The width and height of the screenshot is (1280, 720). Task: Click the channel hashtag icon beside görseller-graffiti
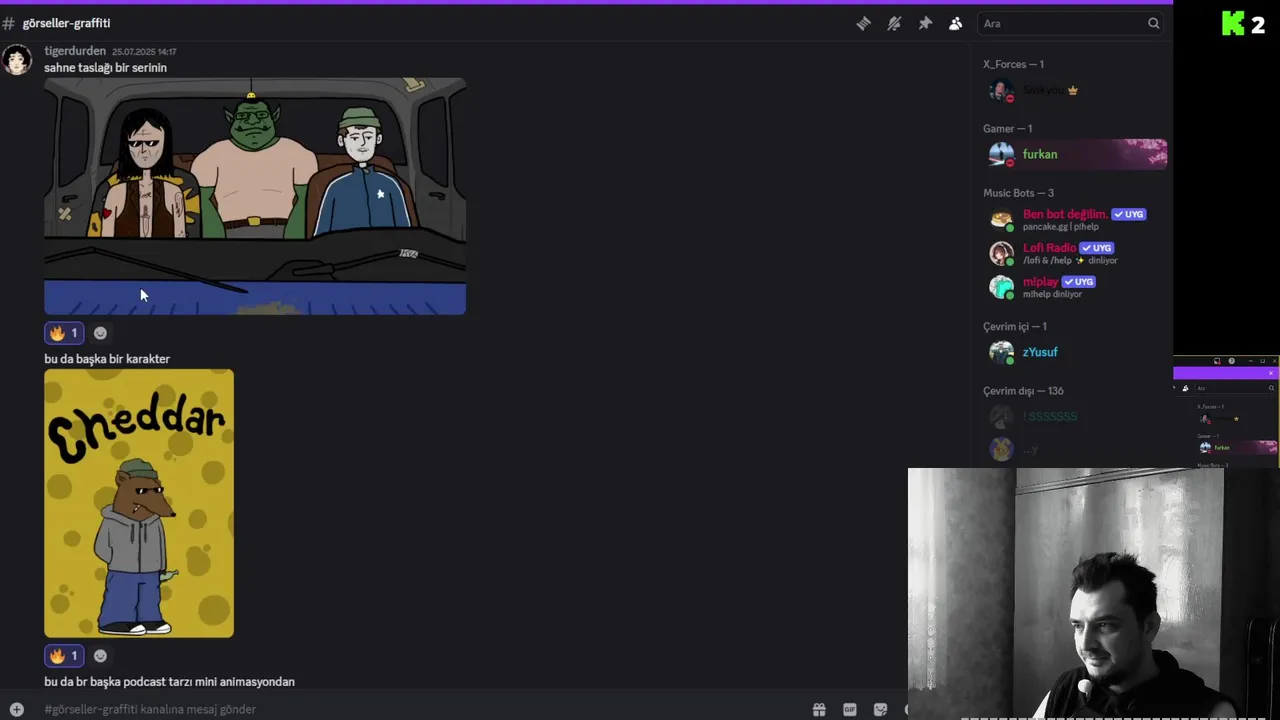tap(8, 23)
